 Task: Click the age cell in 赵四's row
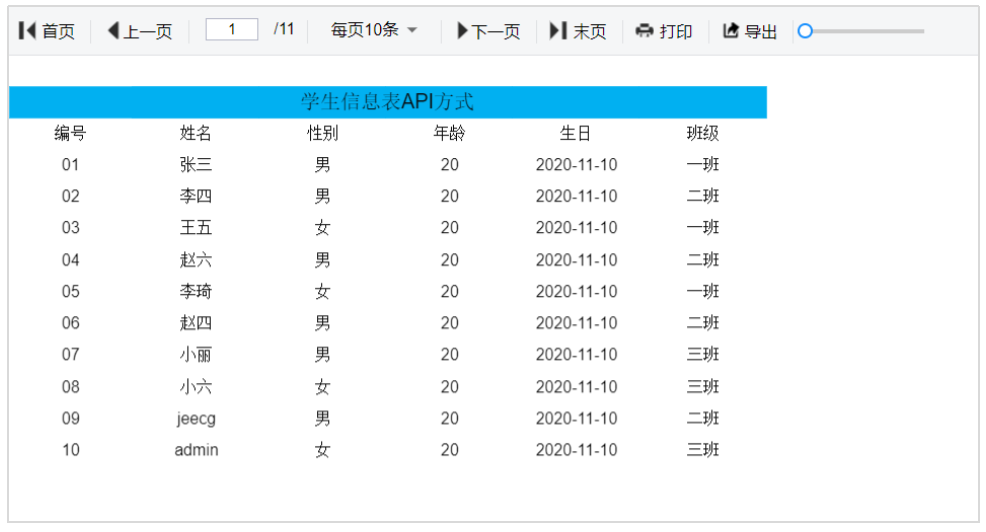(x=449, y=323)
